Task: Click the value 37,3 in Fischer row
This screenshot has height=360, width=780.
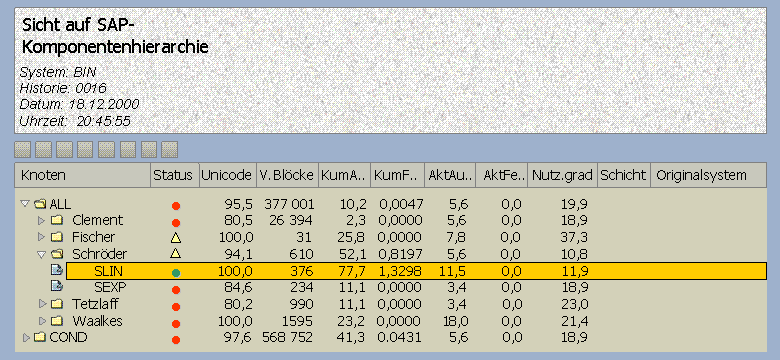Action: (574, 237)
